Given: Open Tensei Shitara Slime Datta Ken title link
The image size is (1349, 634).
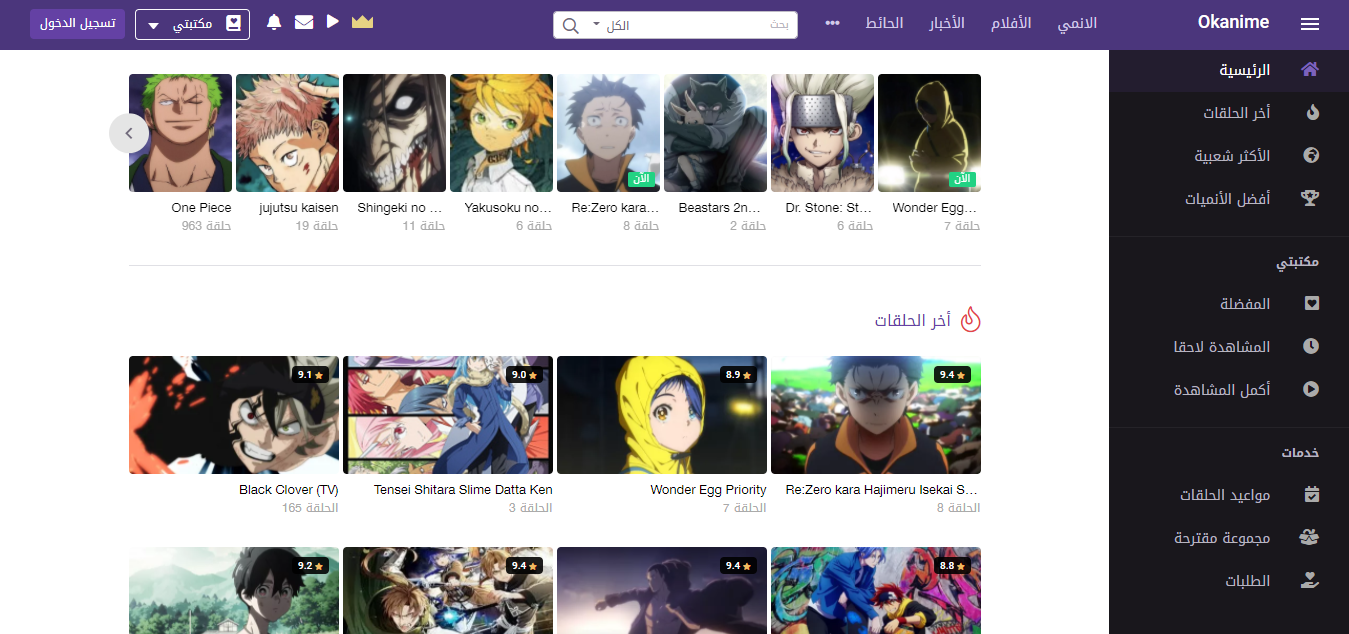Looking at the screenshot, I should [463, 490].
